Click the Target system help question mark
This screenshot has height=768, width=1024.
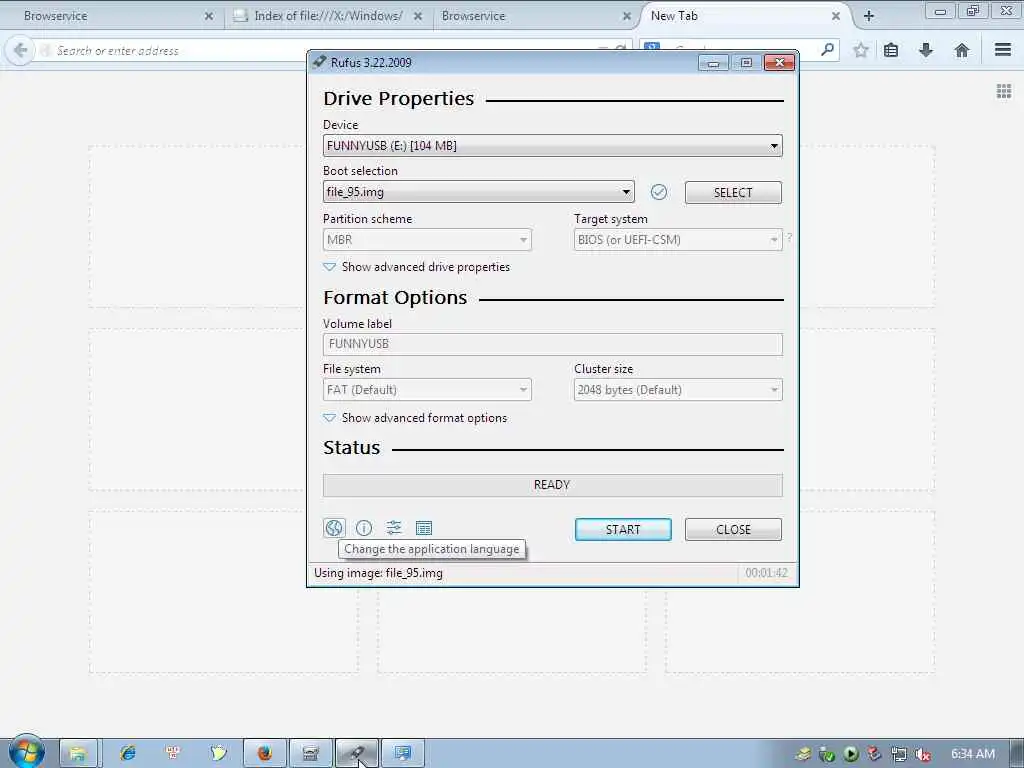pos(790,238)
